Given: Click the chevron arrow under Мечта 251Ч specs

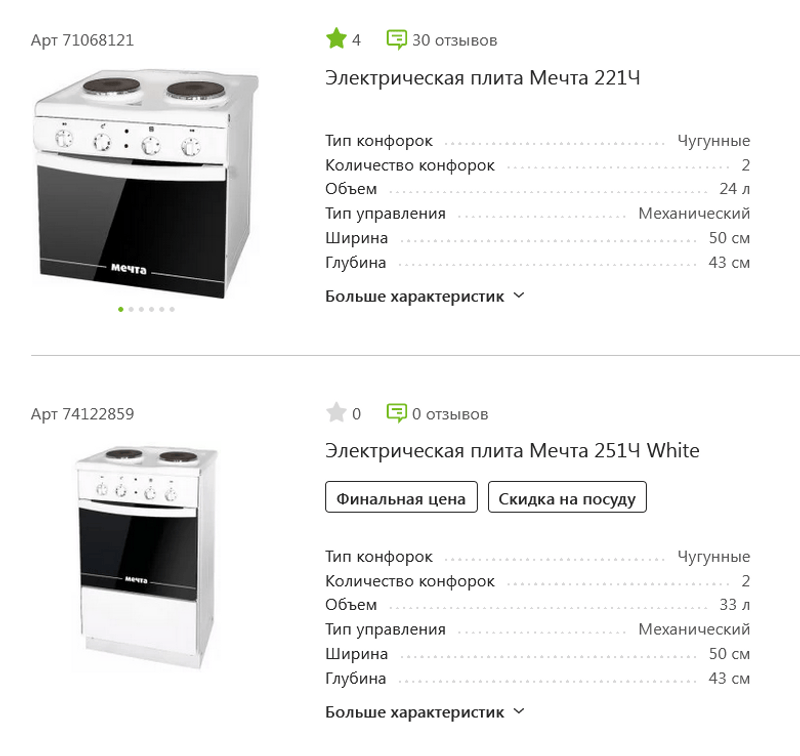Looking at the screenshot, I should click(518, 712).
